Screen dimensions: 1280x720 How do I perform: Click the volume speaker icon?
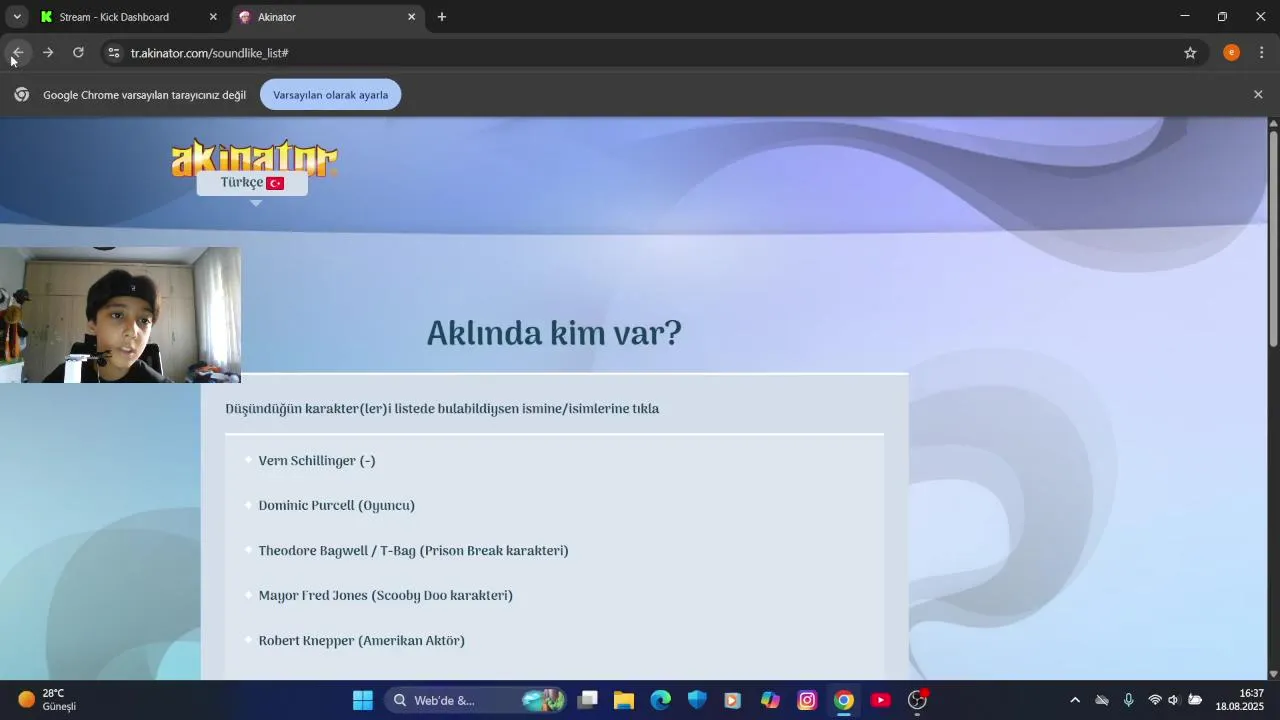[1174, 700]
